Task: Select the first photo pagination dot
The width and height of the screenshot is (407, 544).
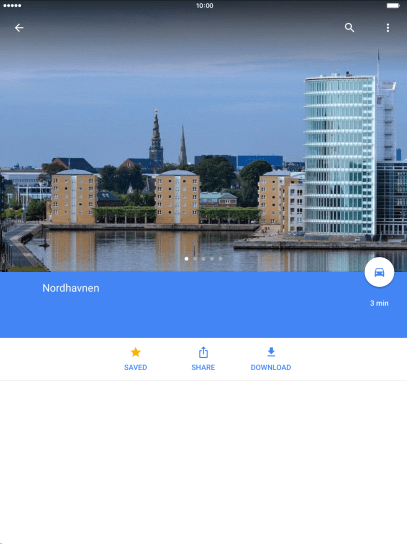Action: point(187,259)
